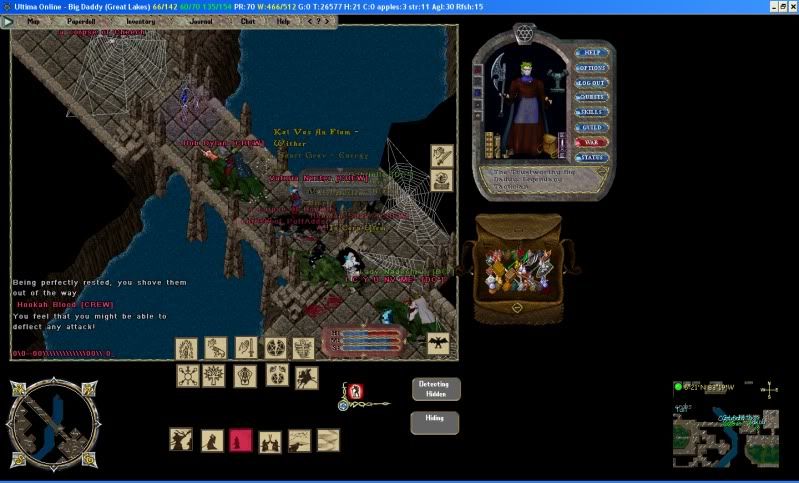
Task: Open the Paperdoll menu item
Action: [x=81, y=21]
